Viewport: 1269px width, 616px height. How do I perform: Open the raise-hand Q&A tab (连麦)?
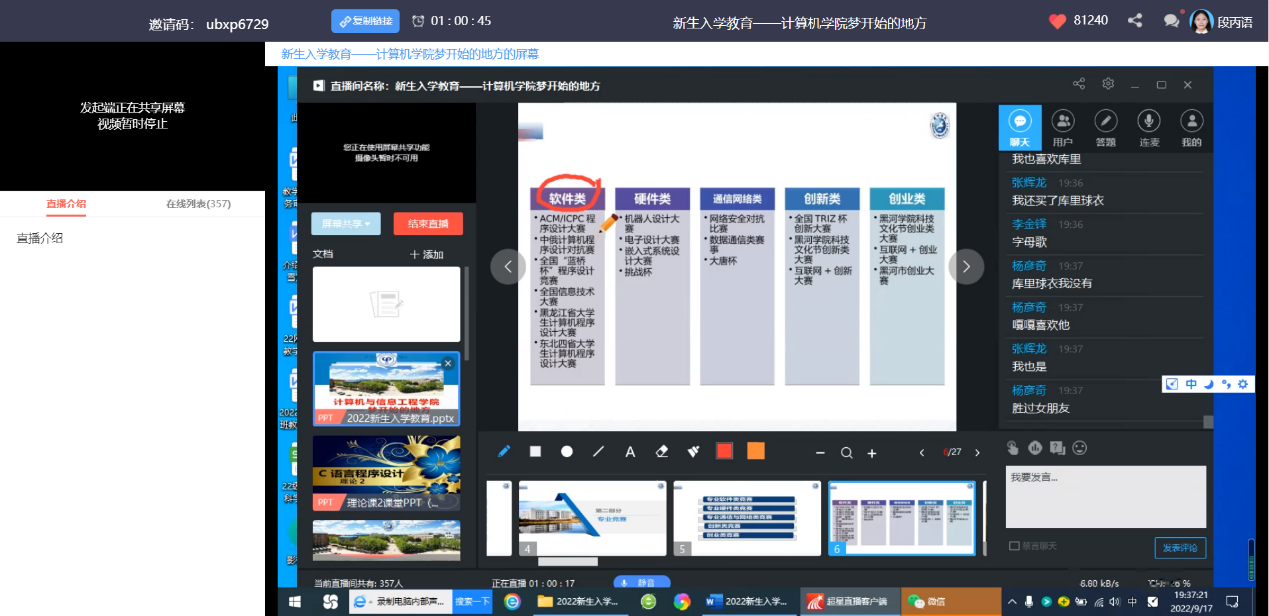point(1148,127)
